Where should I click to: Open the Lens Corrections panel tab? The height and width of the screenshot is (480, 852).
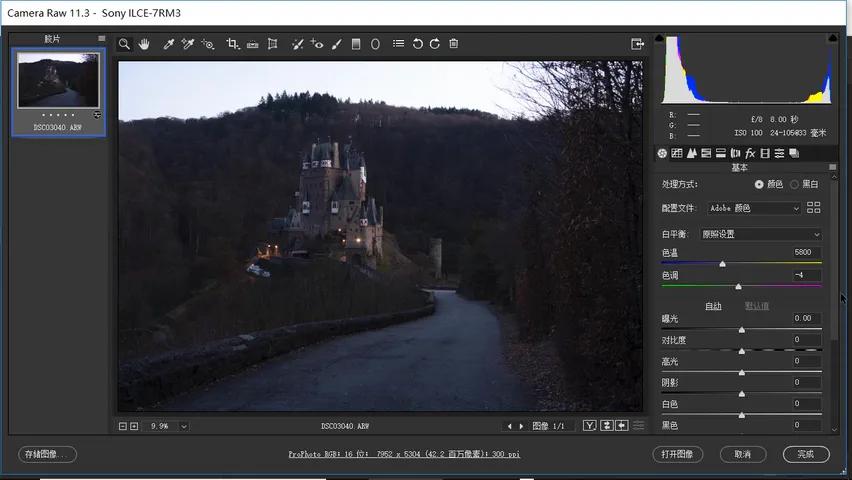pyautogui.click(x=736, y=153)
